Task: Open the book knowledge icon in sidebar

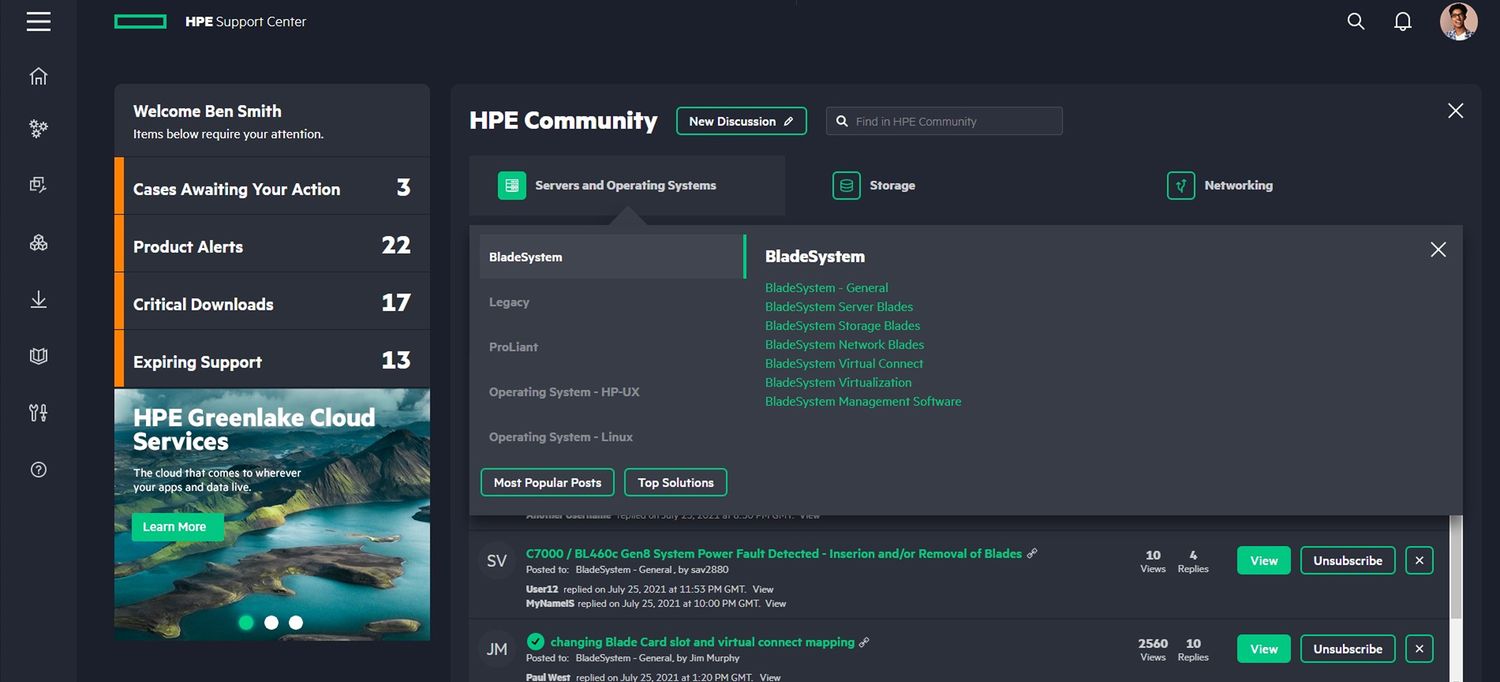Action: click(38, 356)
